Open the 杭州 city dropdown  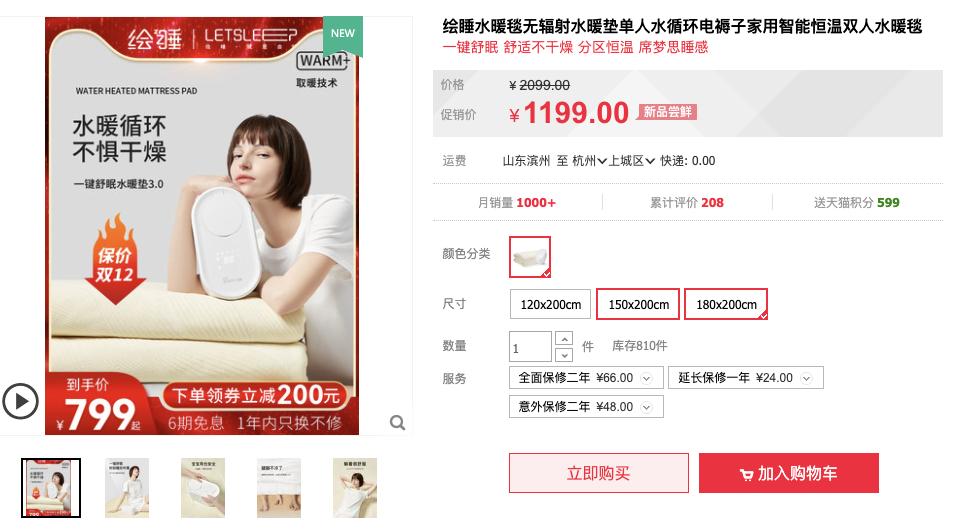[x=589, y=161]
